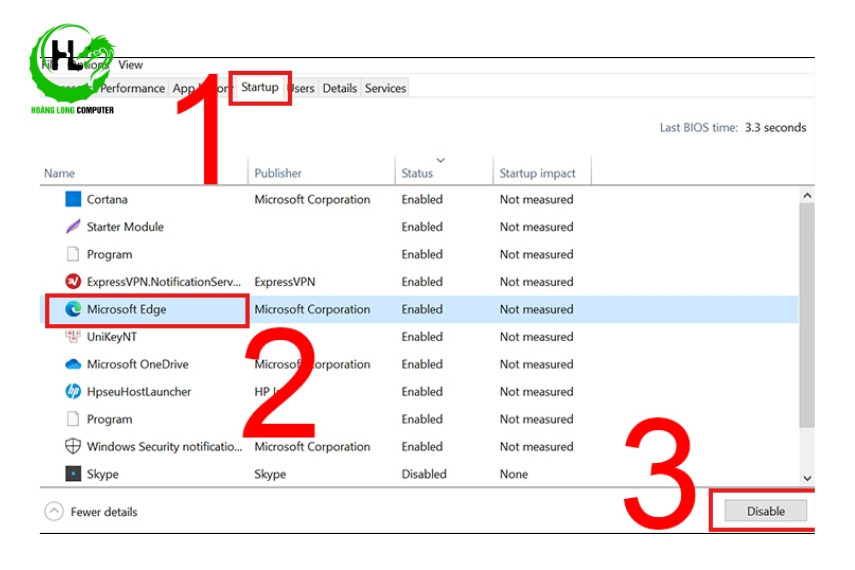Select the Cortana row name
855x570 pixels.
click(107, 200)
